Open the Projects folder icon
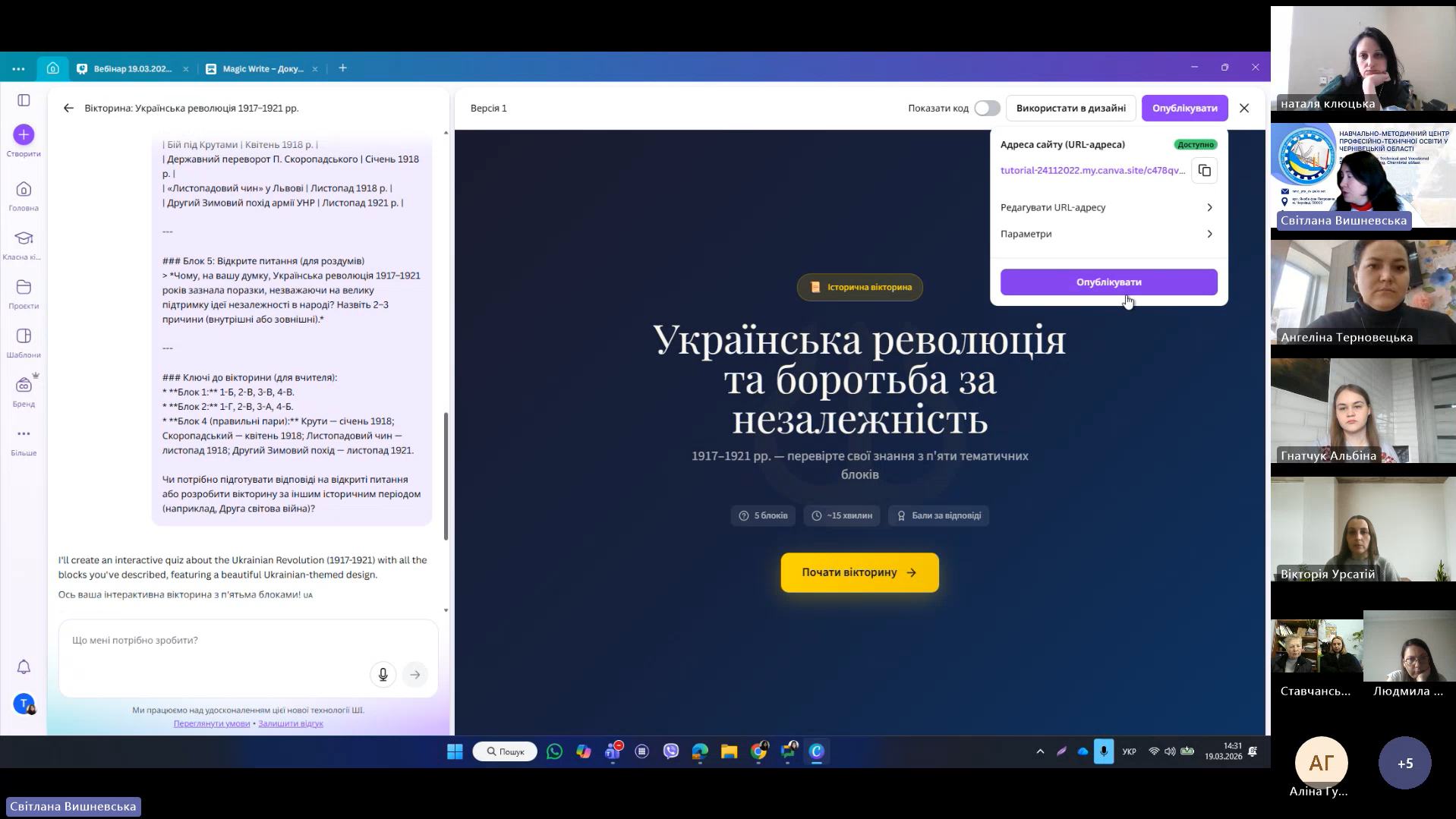Image resolution: width=1456 pixels, height=819 pixels. pos(24,288)
